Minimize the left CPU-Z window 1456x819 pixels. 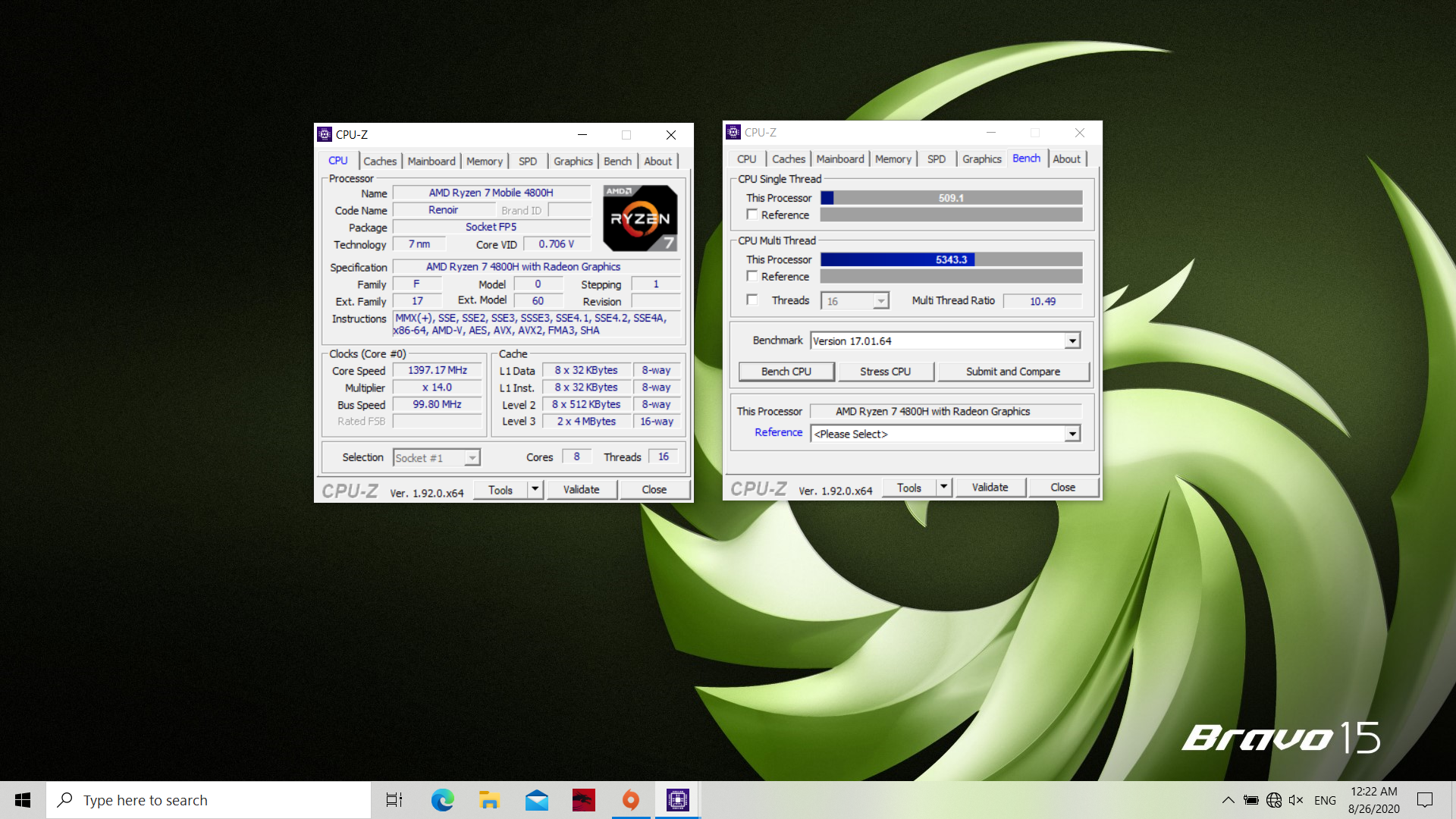pos(582,134)
